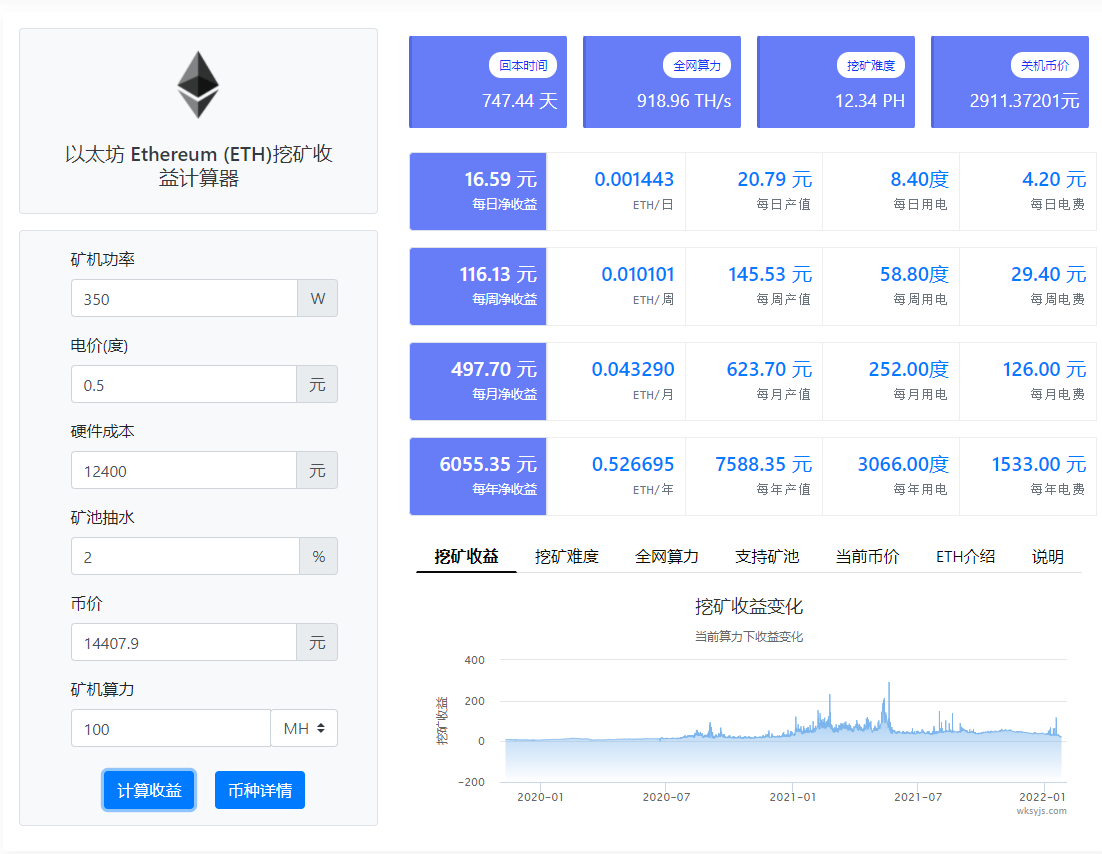Click the 矿池抽水 percentage input
The image size is (1102, 854).
[185, 557]
